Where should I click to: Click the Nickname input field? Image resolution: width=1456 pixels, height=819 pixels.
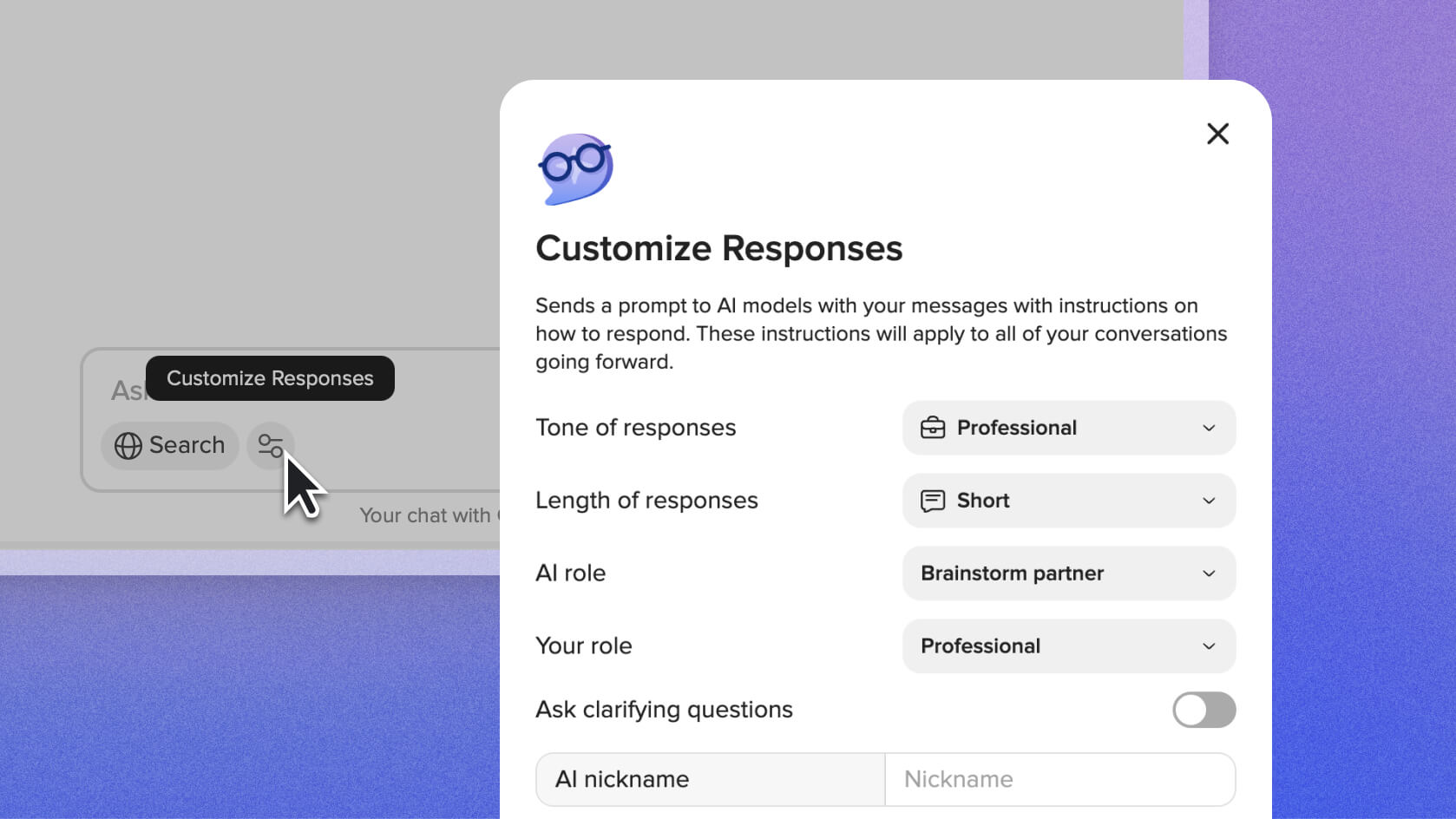click(x=1059, y=779)
